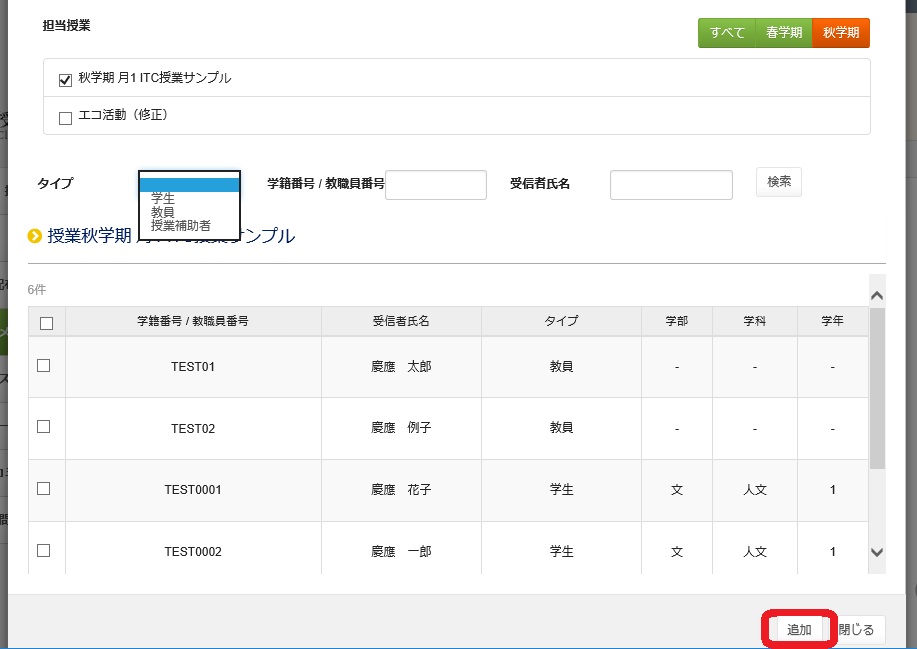The height and width of the screenshot is (649, 917).
Task: Choose 学生 in the type dropdown
Action: [x=163, y=199]
